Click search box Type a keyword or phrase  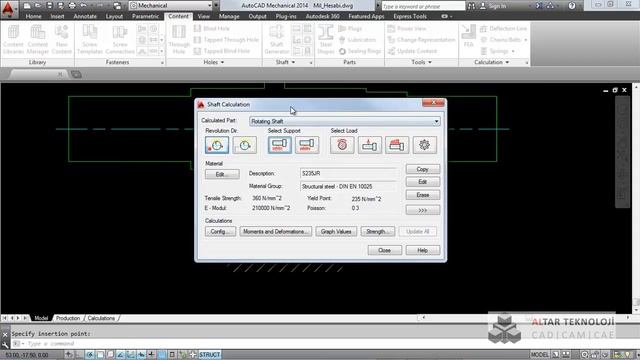(423, 6)
